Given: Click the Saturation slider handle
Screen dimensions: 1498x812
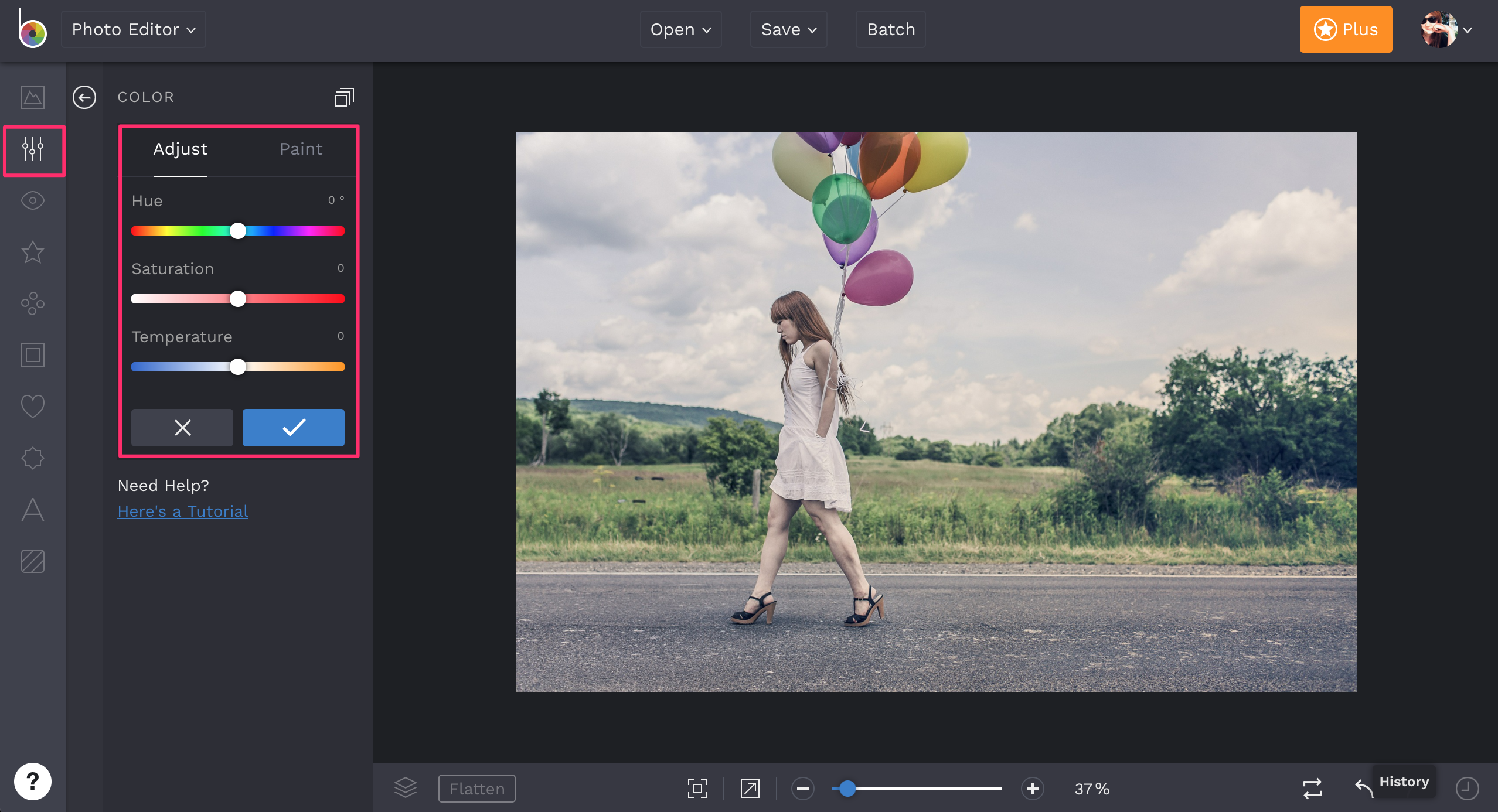Looking at the screenshot, I should coord(238,299).
